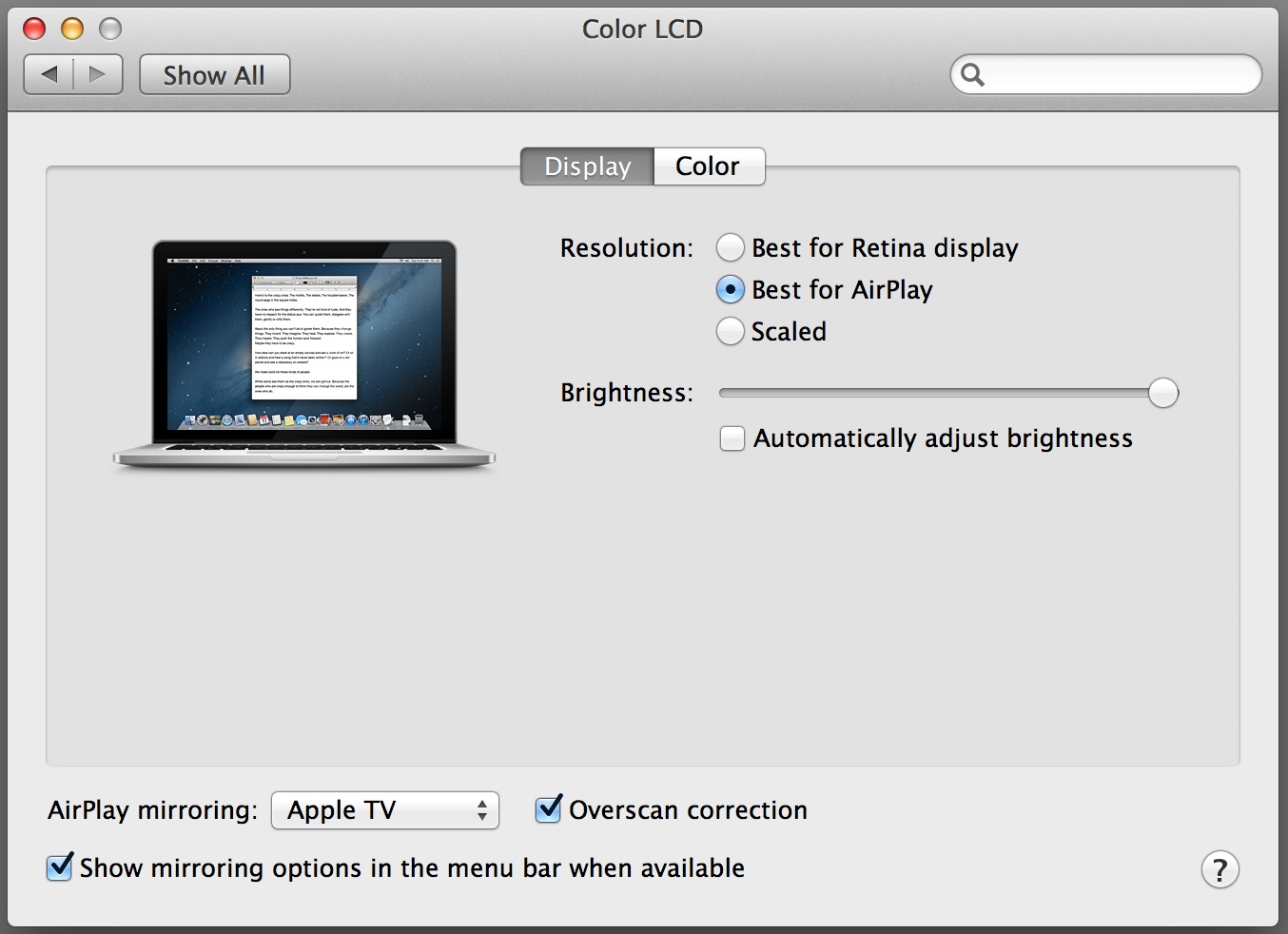Click the forward navigation arrow
This screenshot has height=934, width=1288.
coord(97,74)
